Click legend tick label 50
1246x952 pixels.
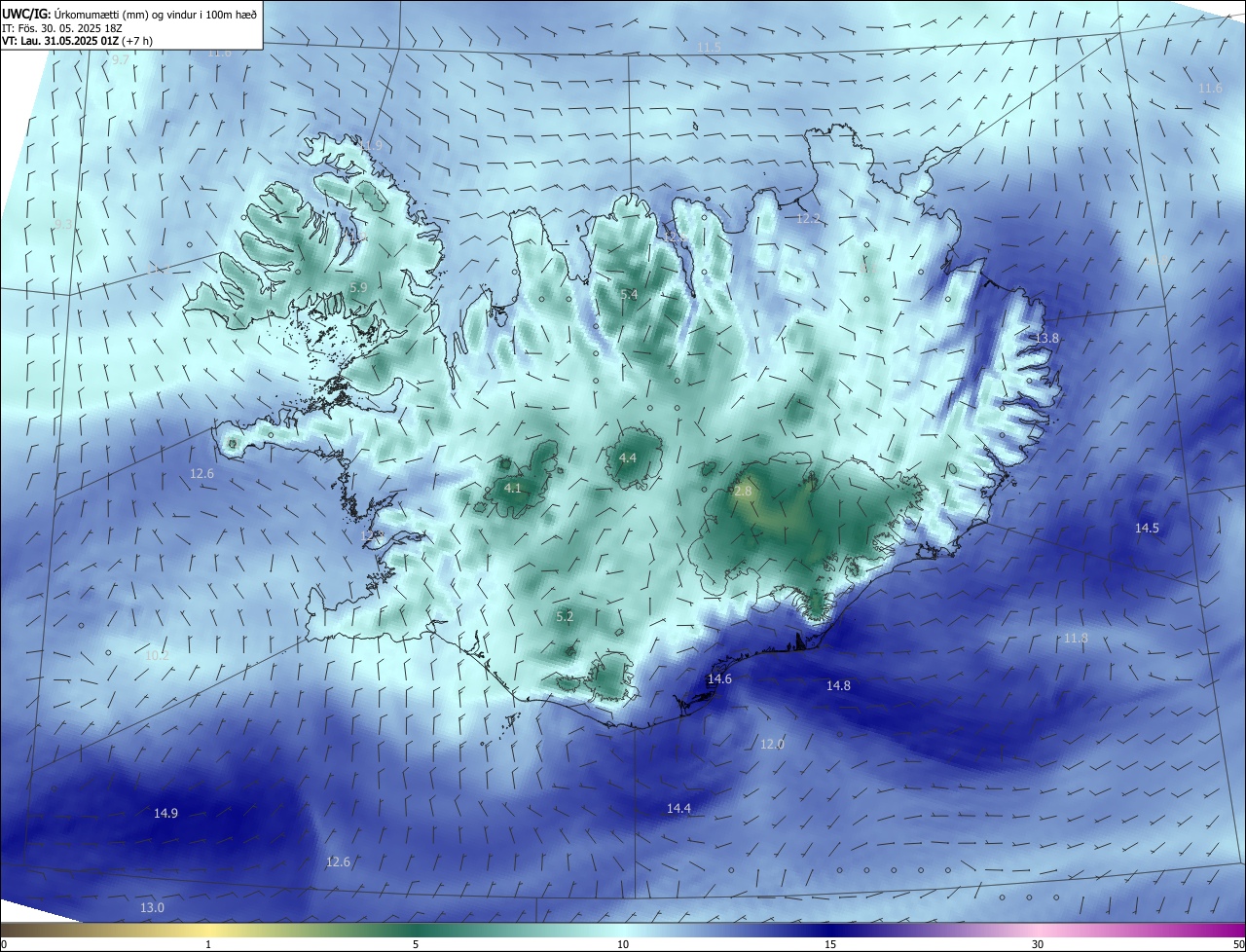click(x=1238, y=944)
